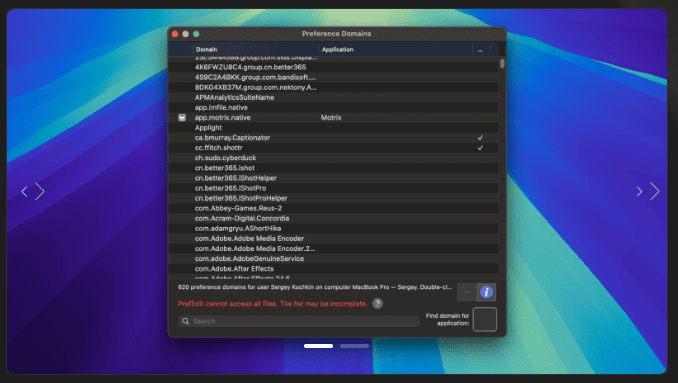Click the red PrefEdit cannot access warning

[x=272, y=303]
